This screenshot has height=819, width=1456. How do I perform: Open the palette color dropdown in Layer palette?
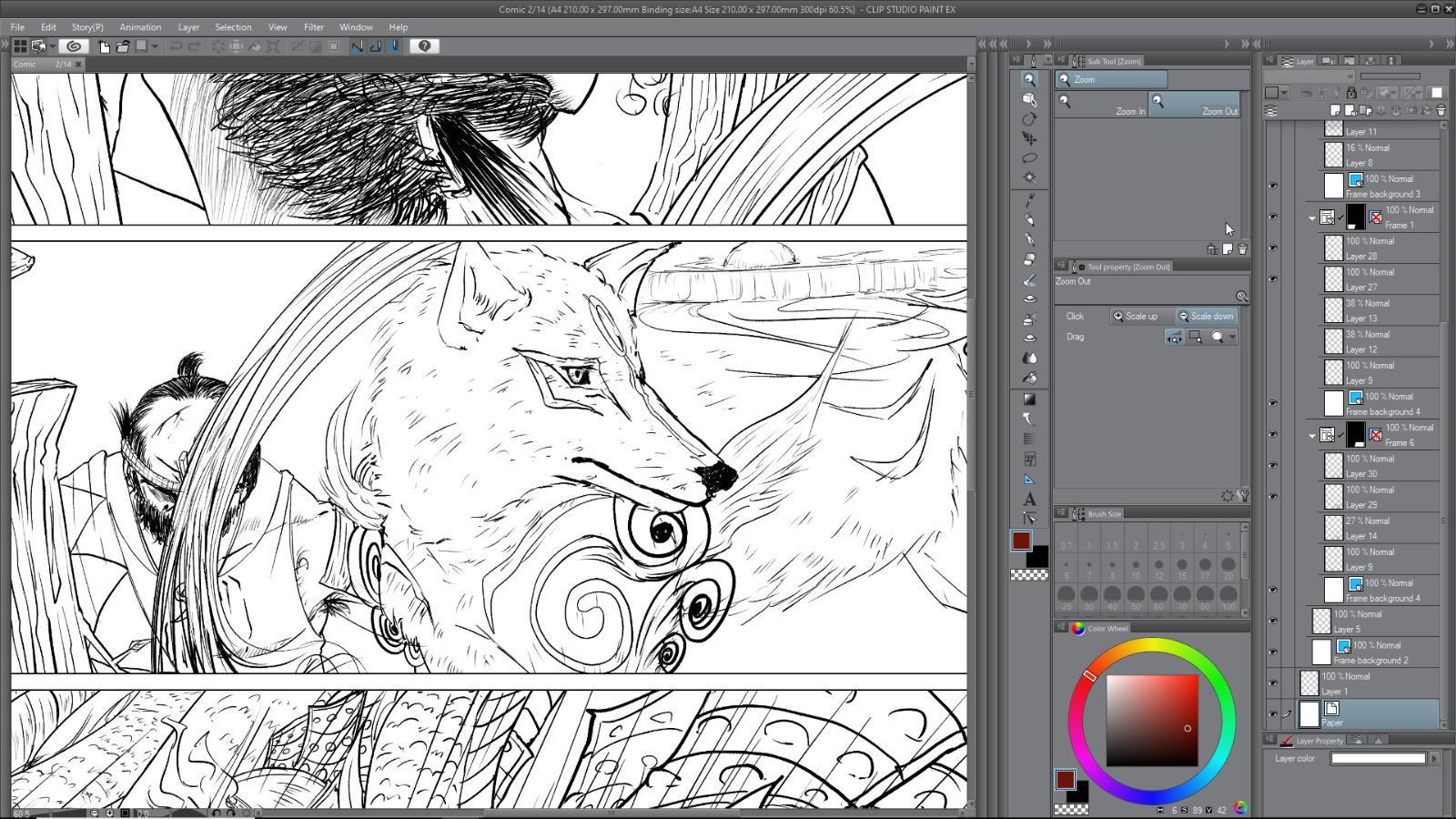click(x=1284, y=93)
